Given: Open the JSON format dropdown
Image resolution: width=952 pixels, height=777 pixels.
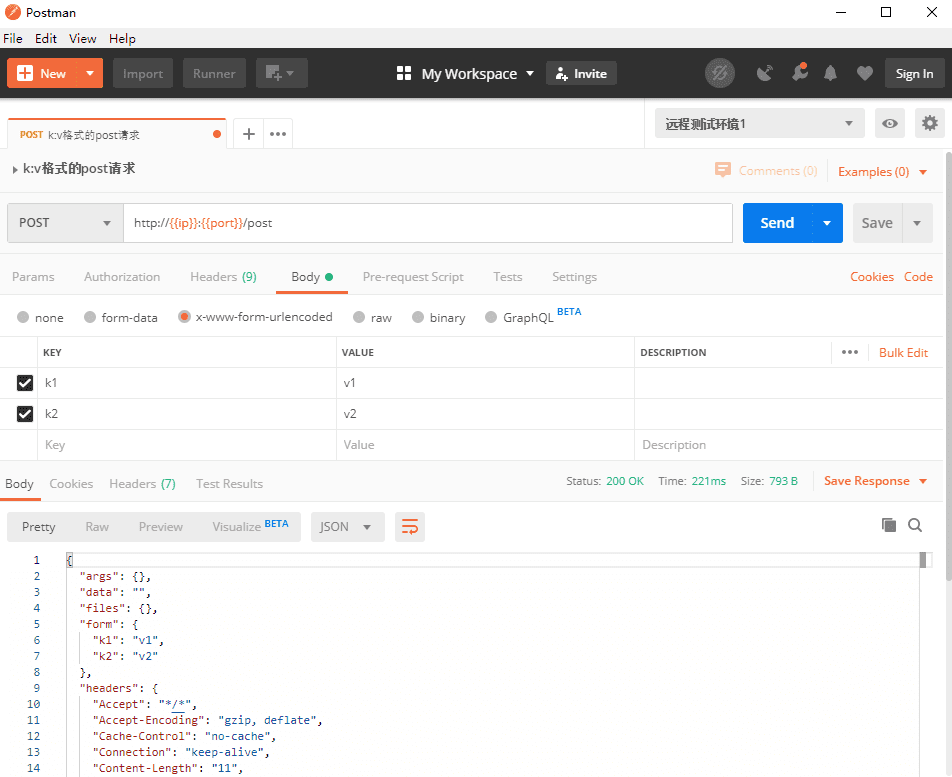Looking at the screenshot, I should [x=347, y=527].
